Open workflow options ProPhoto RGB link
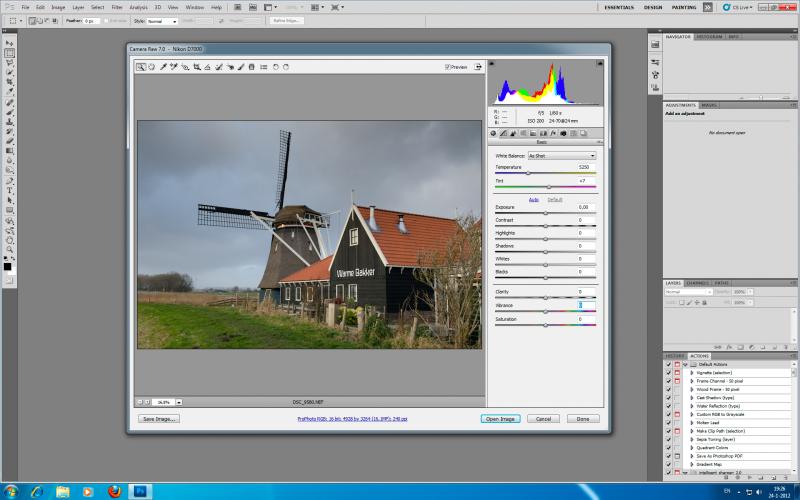The width and height of the screenshot is (800, 500). click(352, 419)
